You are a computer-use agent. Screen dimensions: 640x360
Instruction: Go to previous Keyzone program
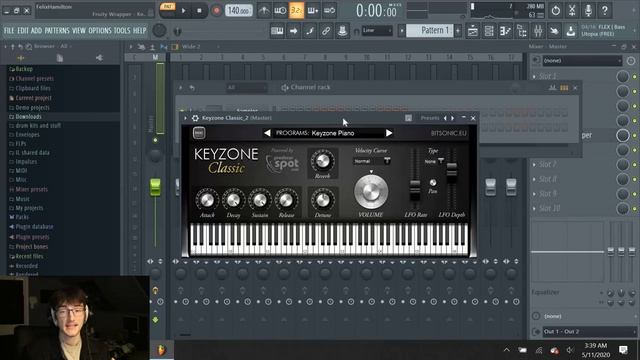(267, 133)
